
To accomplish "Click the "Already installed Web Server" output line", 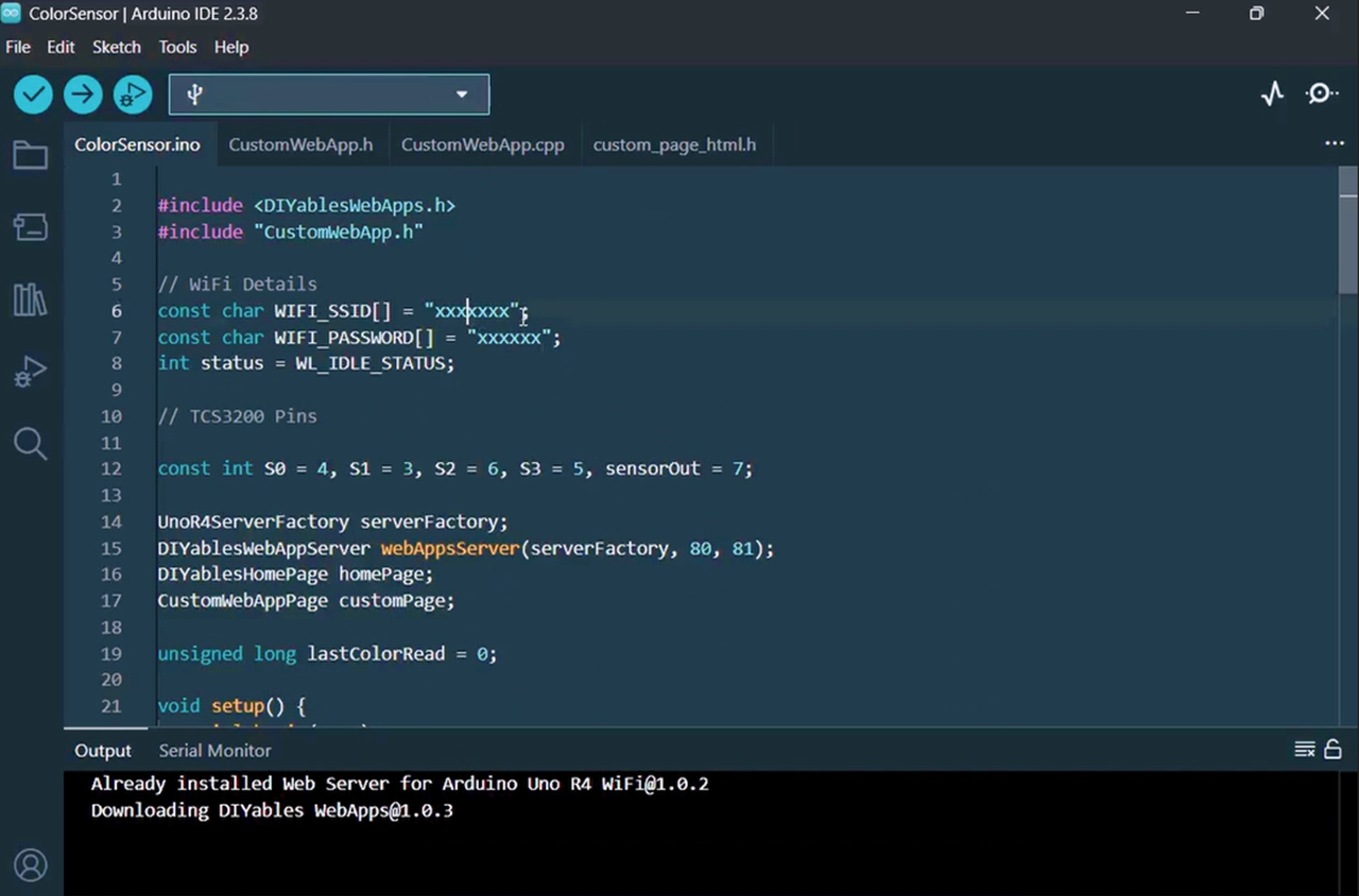I will pyautogui.click(x=400, y=784).
